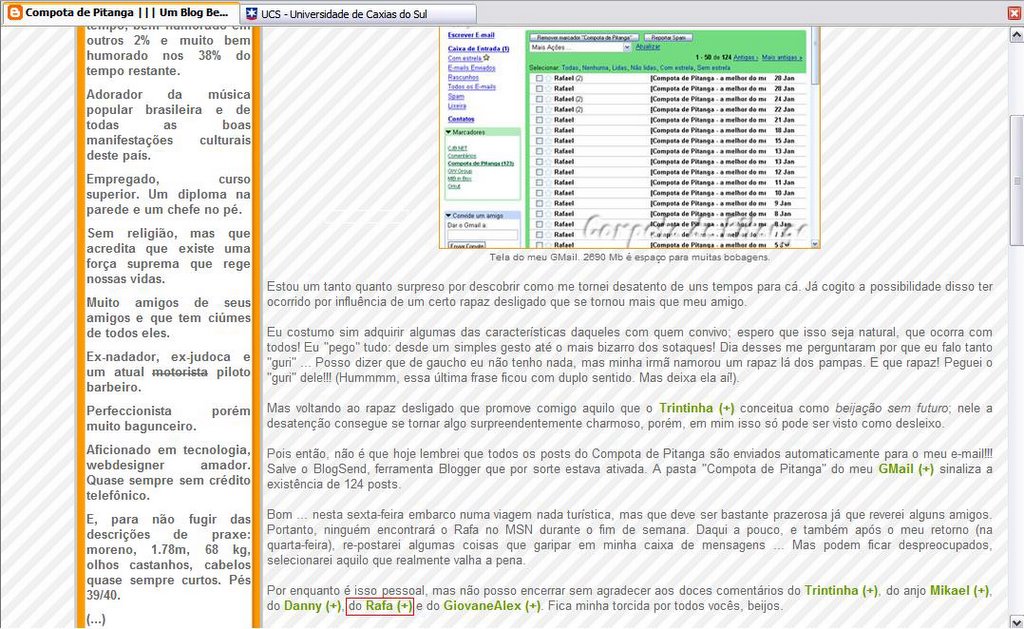Click the Blogger favicon on the first tab
Viewport: 1024px width, 629px height.
click(x=14, y=12)
